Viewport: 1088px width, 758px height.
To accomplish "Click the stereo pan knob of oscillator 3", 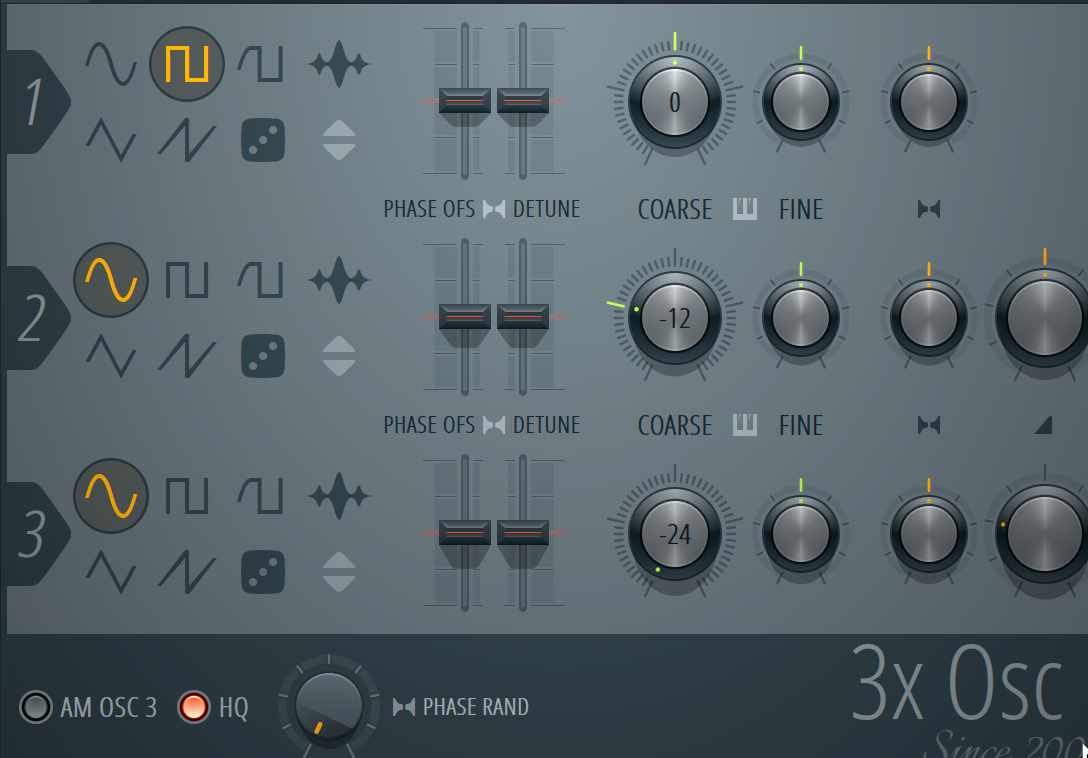I will [x=928, y=534].
